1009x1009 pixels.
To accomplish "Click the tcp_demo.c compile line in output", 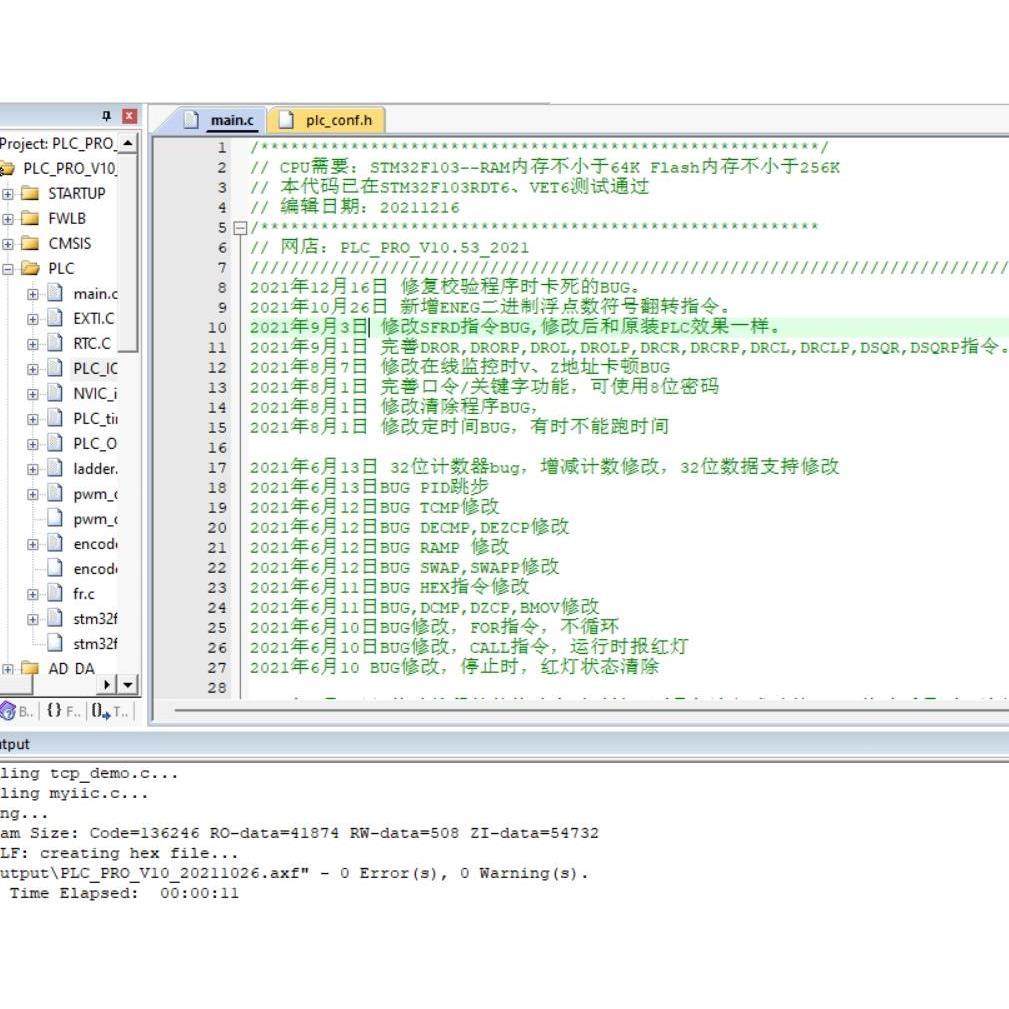I will click(x=89, y=773).
